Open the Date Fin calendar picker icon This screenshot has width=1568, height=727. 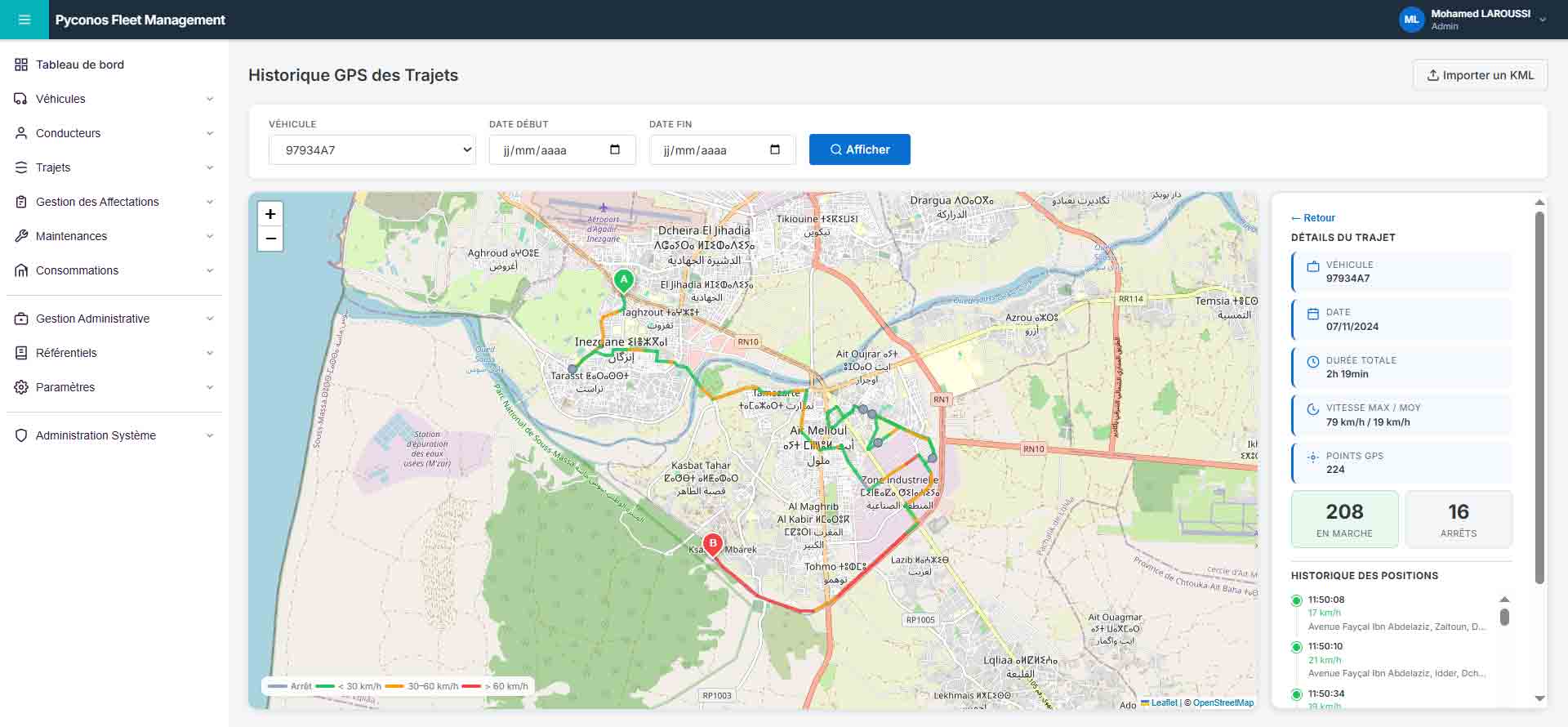click(775, 149)
